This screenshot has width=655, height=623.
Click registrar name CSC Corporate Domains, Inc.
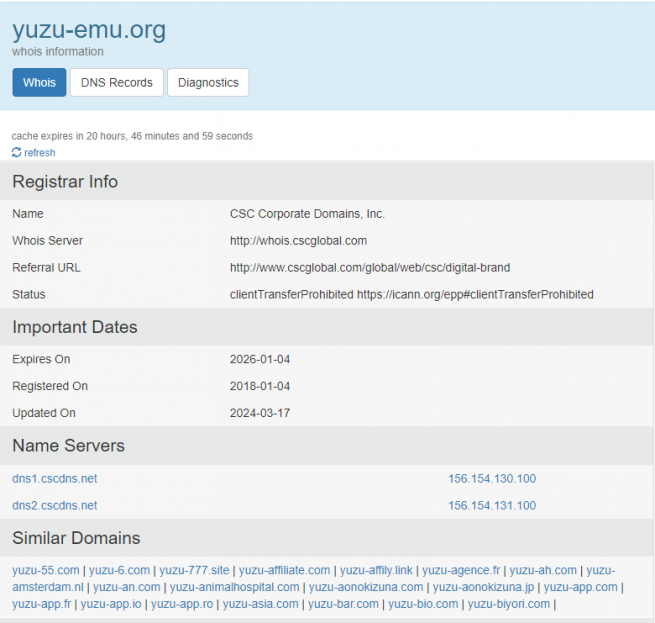point(307,214)
